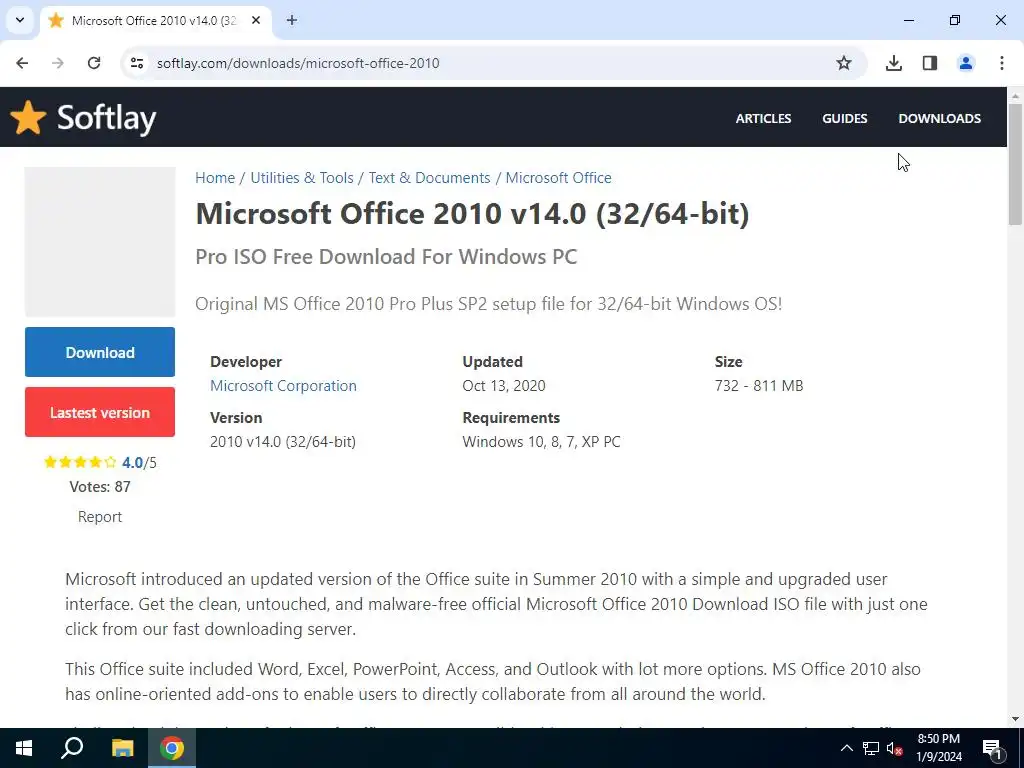Open the ARTICLES menu item
1024x768 pixels.
click(763, 118)
